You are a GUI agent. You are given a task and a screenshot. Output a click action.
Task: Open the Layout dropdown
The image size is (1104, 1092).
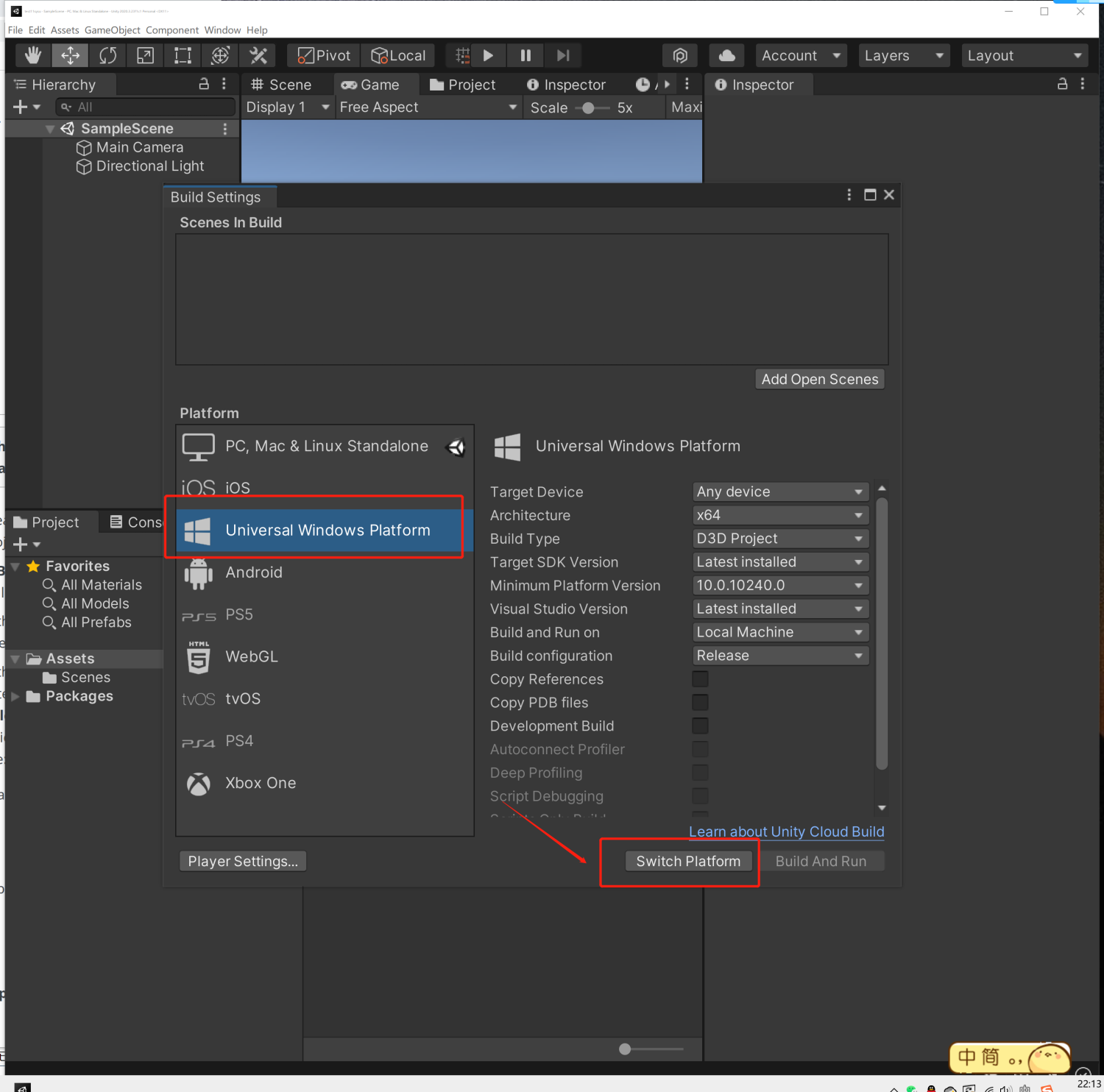click(x=1025, y=55)
